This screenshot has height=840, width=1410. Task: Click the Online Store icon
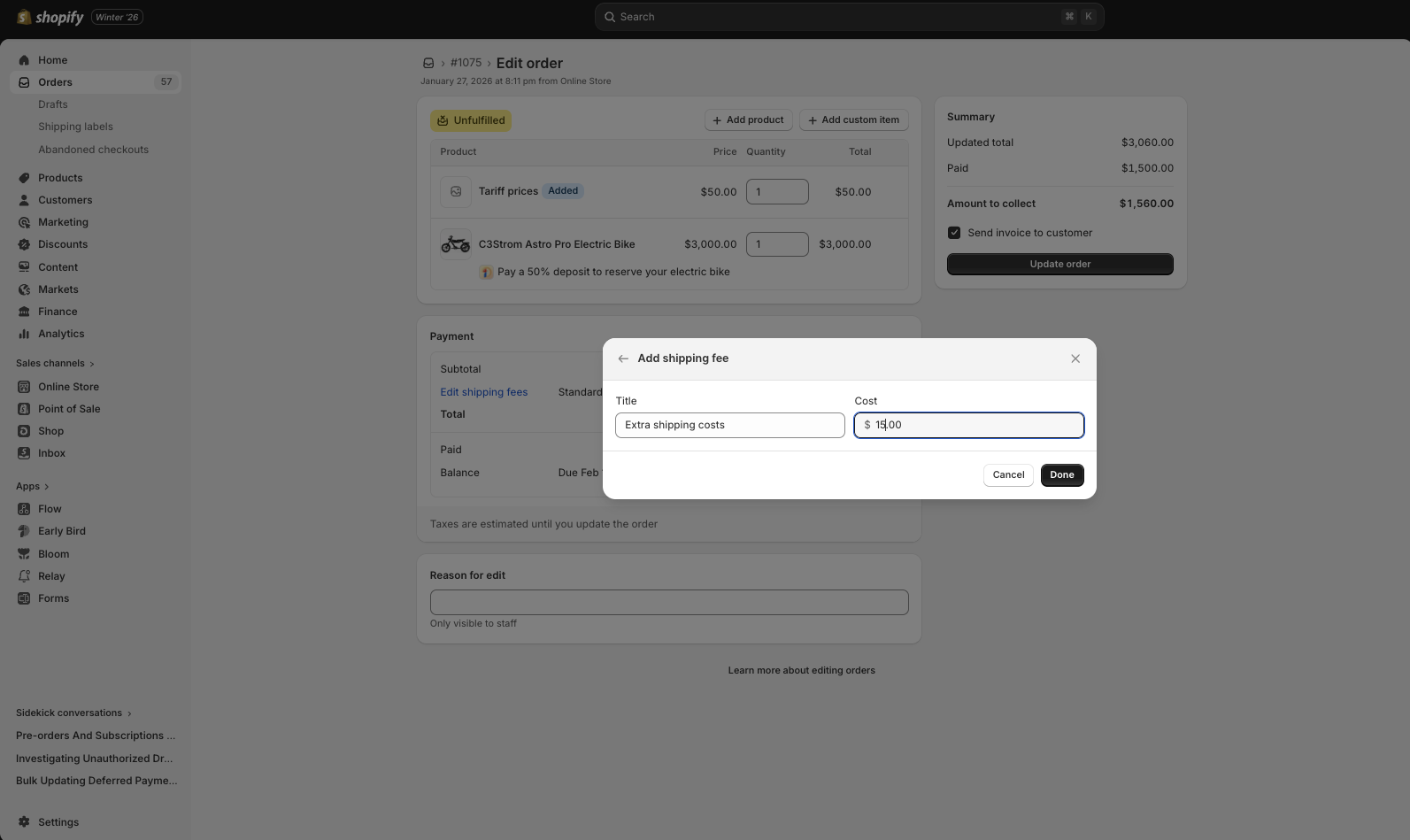tap(24, 387)
